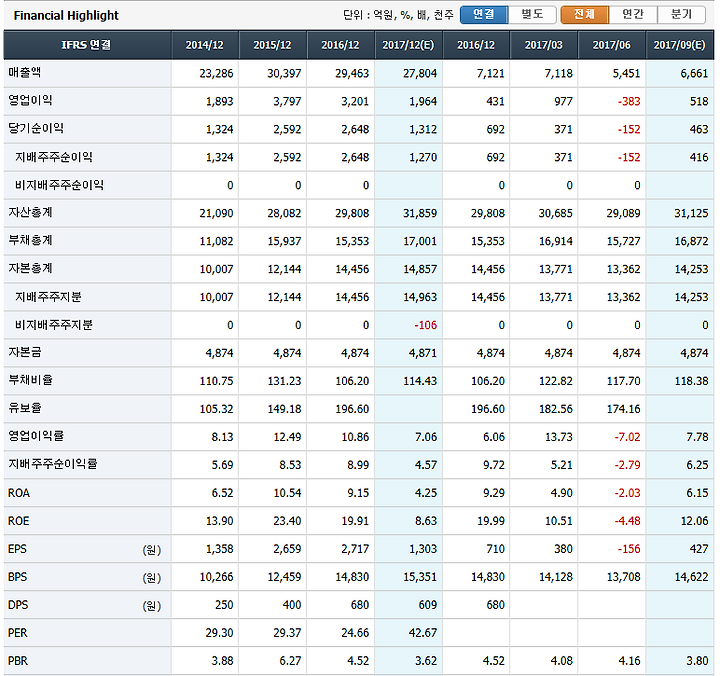Image resolution: width=720 pixels, height=676 pixels.
Task: Click the PBR value 3.80
Action: click(x=697, y=661)
